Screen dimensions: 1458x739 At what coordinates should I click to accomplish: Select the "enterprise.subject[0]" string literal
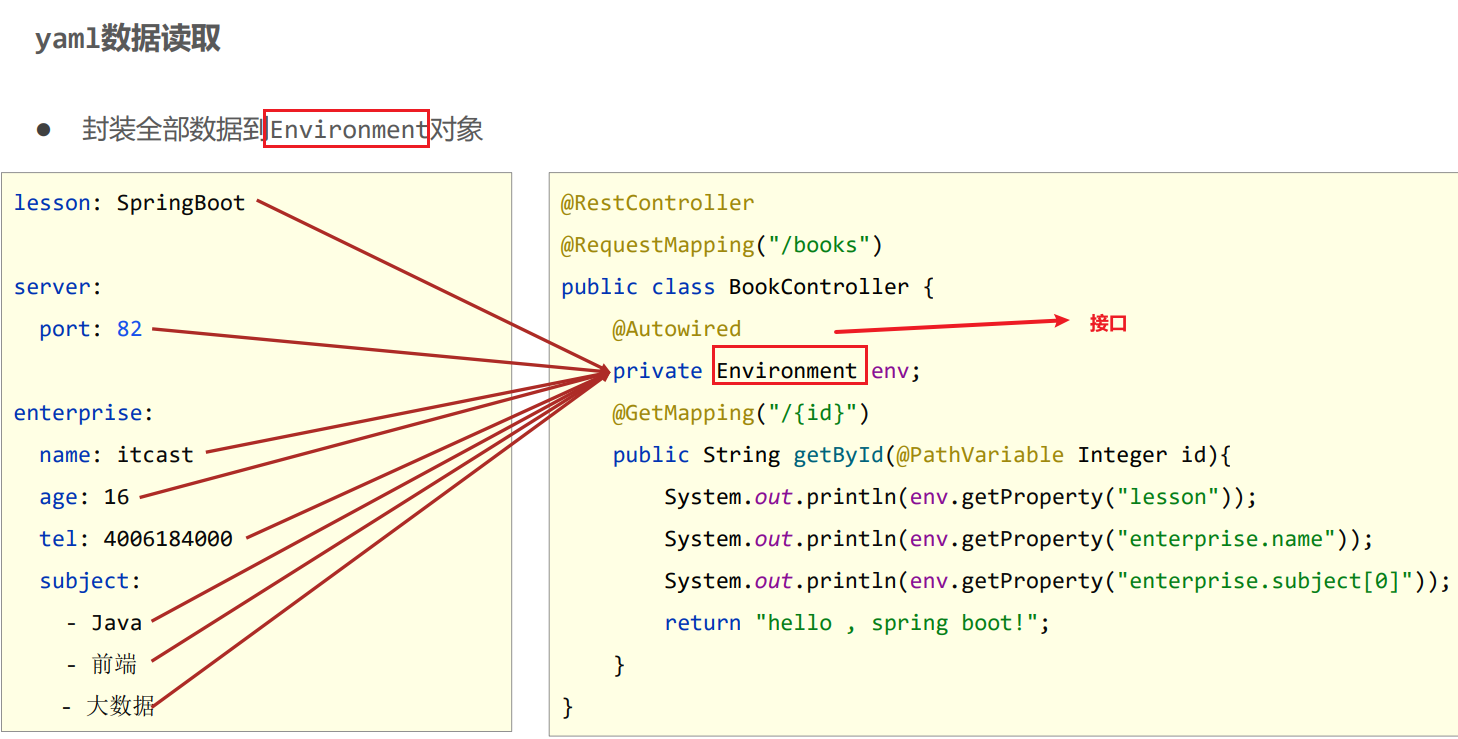pyautogui.click(x=1265, y=581)
